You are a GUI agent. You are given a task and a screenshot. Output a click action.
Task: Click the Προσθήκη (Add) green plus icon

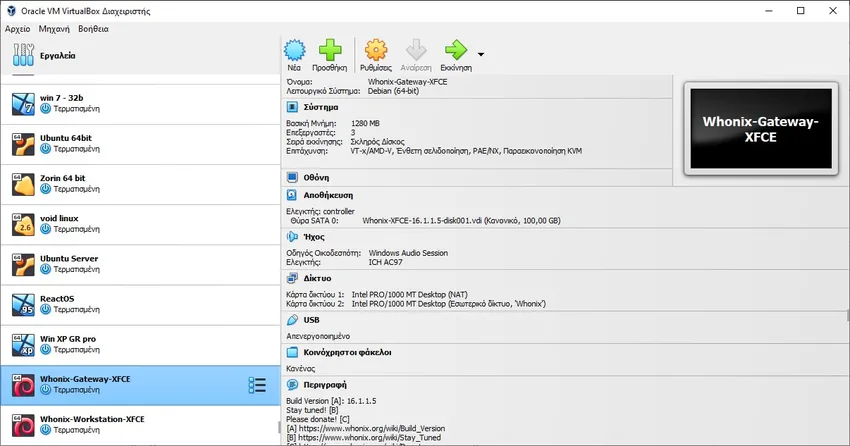pos(330,50)
